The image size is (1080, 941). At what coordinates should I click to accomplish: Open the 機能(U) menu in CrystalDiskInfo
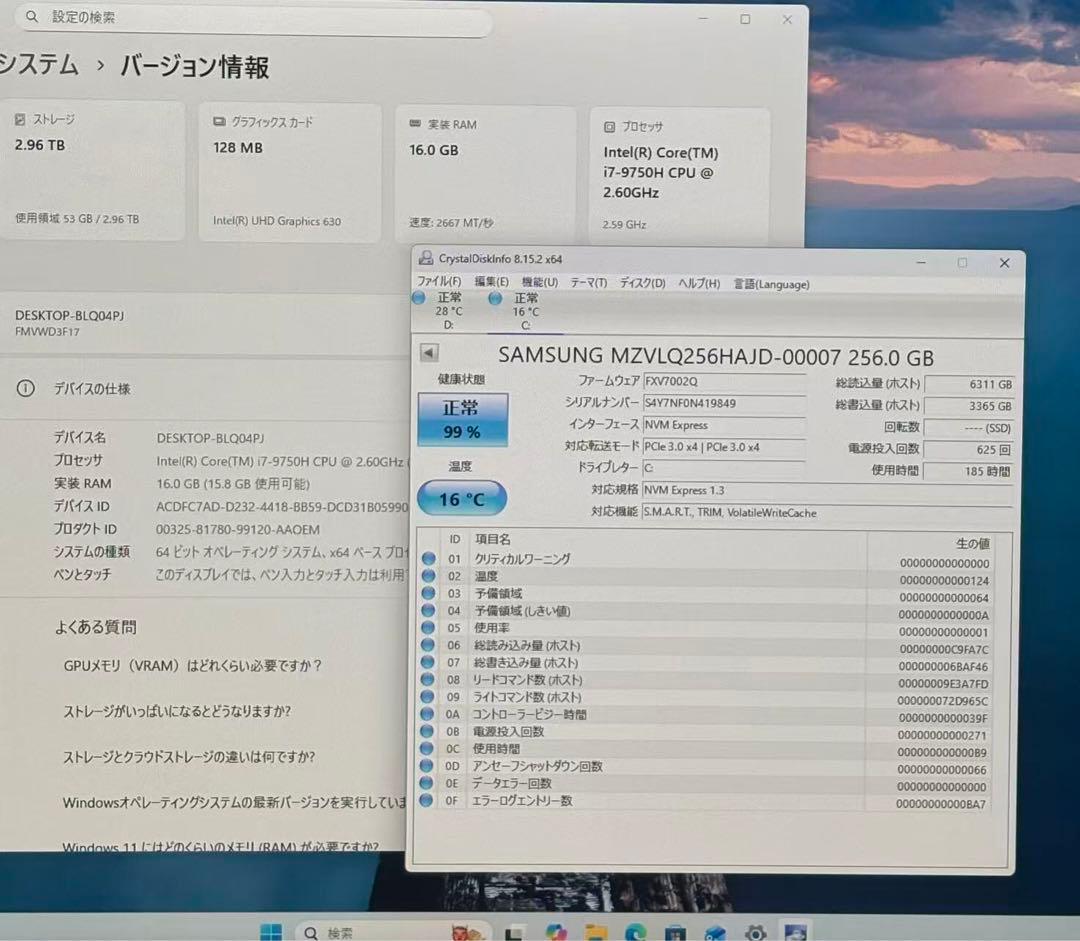[539, 284]
